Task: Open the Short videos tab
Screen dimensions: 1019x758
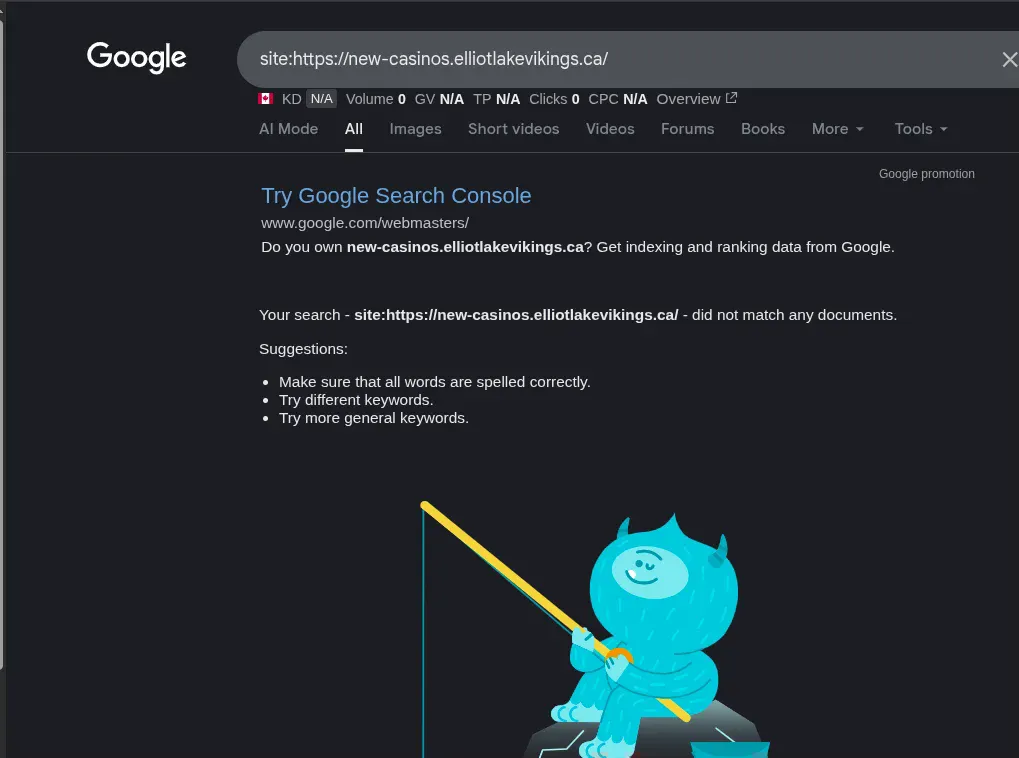Action: pos(513,129)
